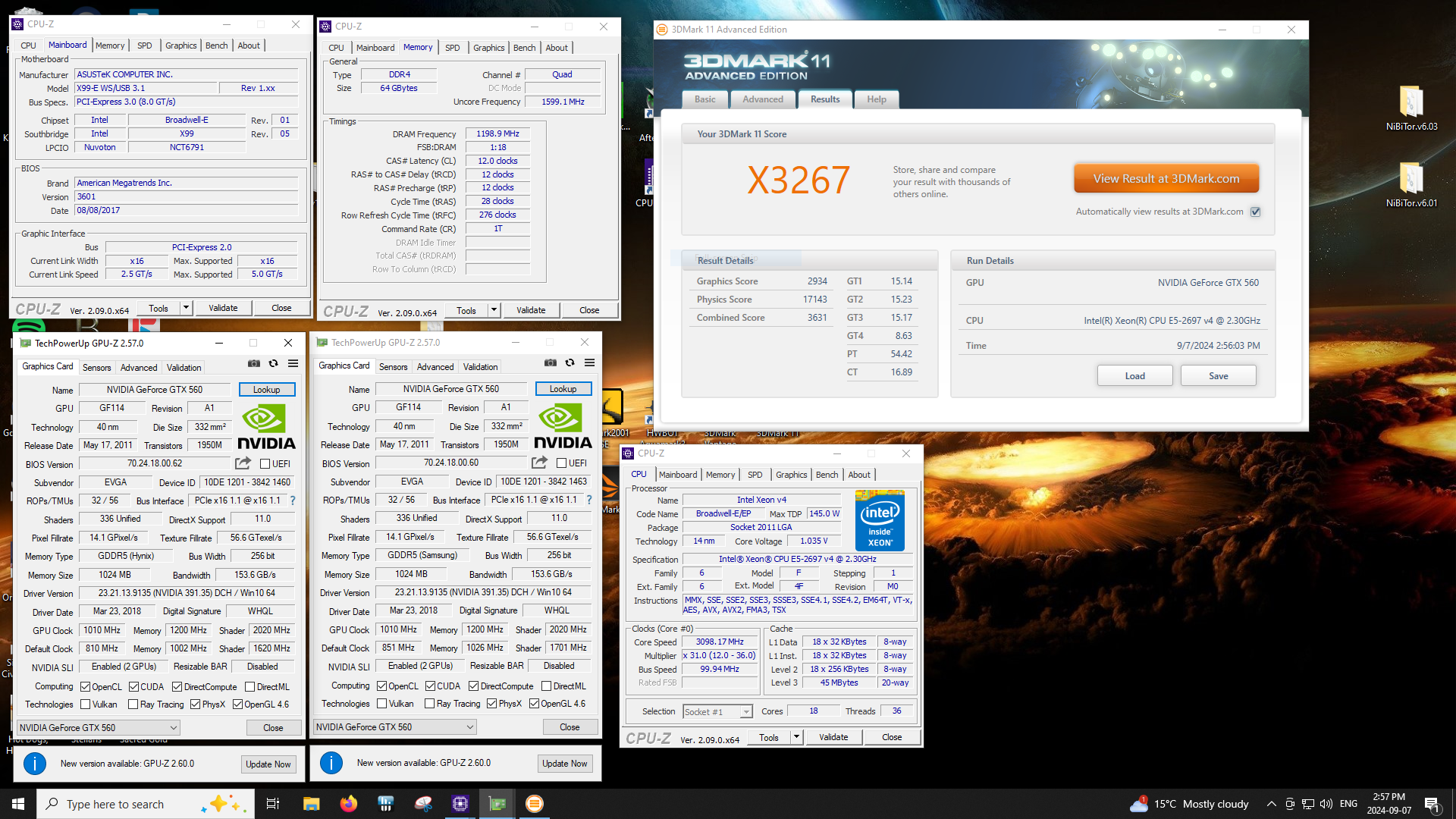Open the Sensors tab in left GPU-Z
This screenshot has width=1456, height=819.
coord(96,368)
